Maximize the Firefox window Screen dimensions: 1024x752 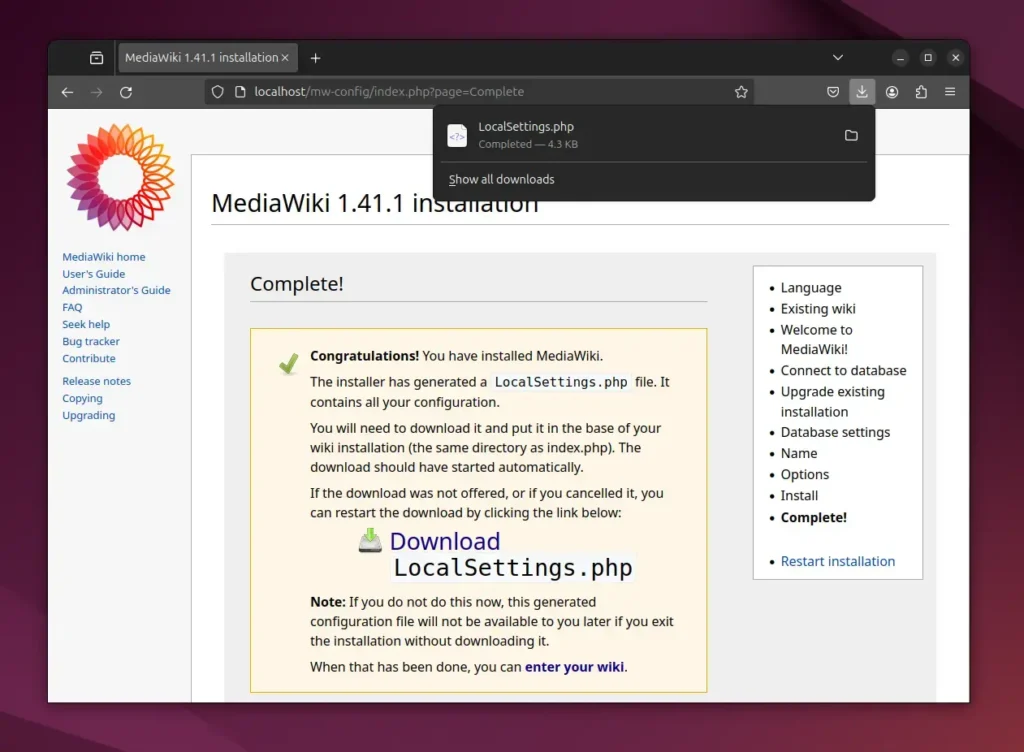pos(928,57)
